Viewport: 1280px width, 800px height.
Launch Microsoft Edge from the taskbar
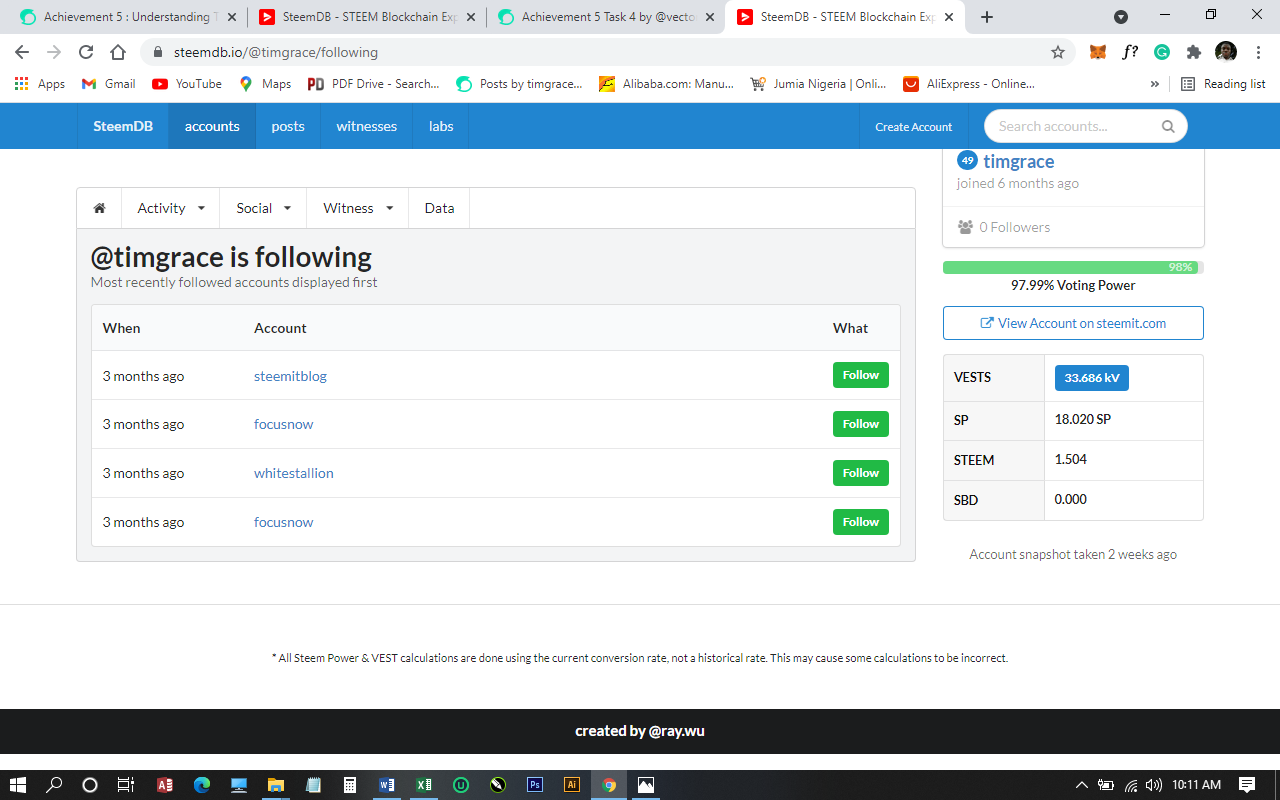coord(202,785)
